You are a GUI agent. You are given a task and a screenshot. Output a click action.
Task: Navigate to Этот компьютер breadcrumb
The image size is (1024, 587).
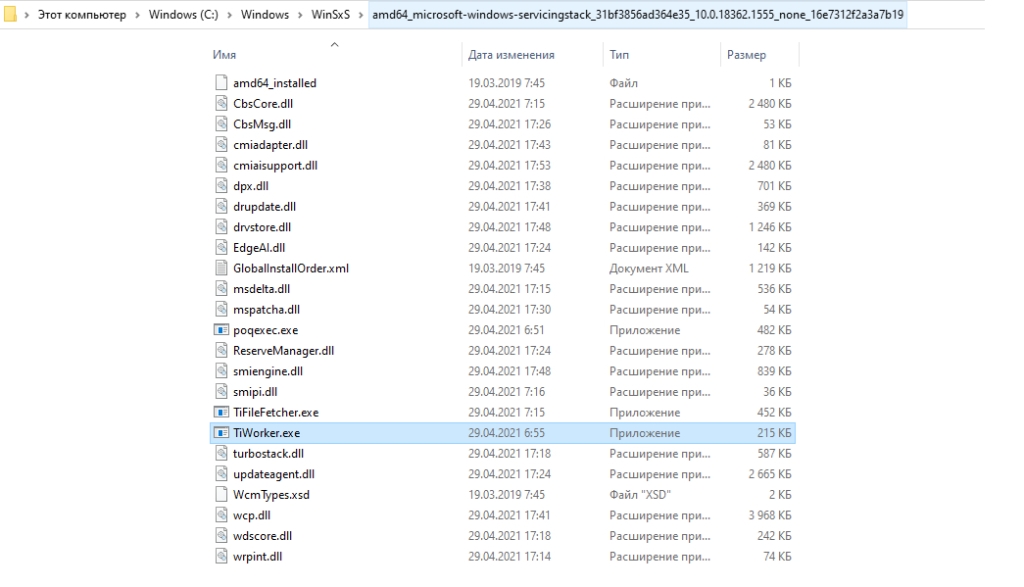pyautogui.click(x=82, y=14)
